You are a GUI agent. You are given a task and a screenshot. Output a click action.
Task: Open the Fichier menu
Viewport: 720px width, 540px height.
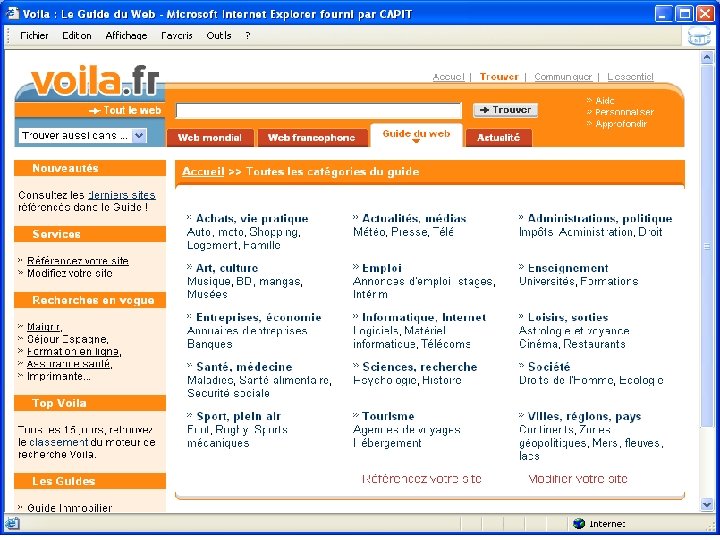[x=34, y=36]
